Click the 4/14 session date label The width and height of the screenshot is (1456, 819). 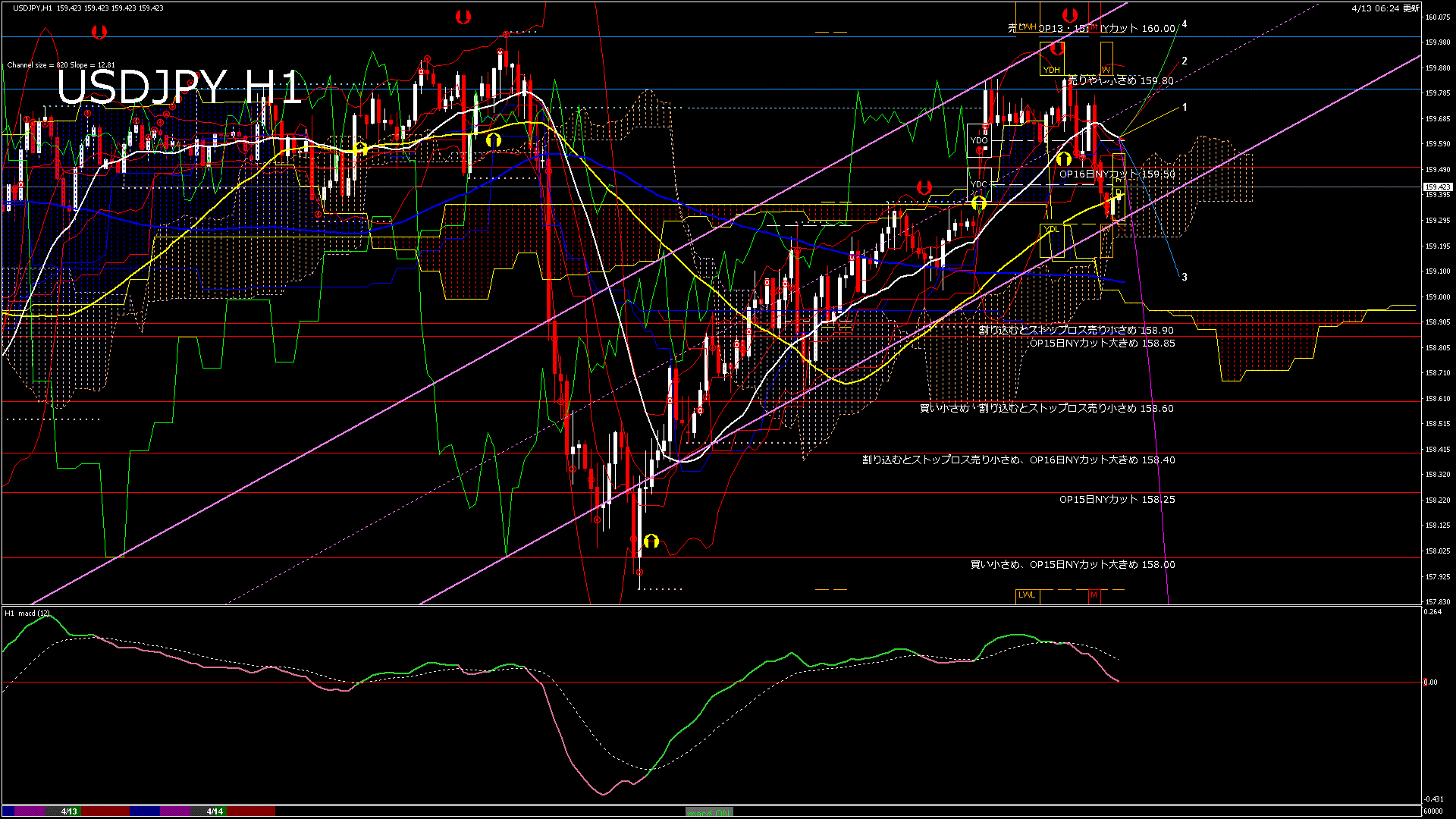(x=215, y=811)
